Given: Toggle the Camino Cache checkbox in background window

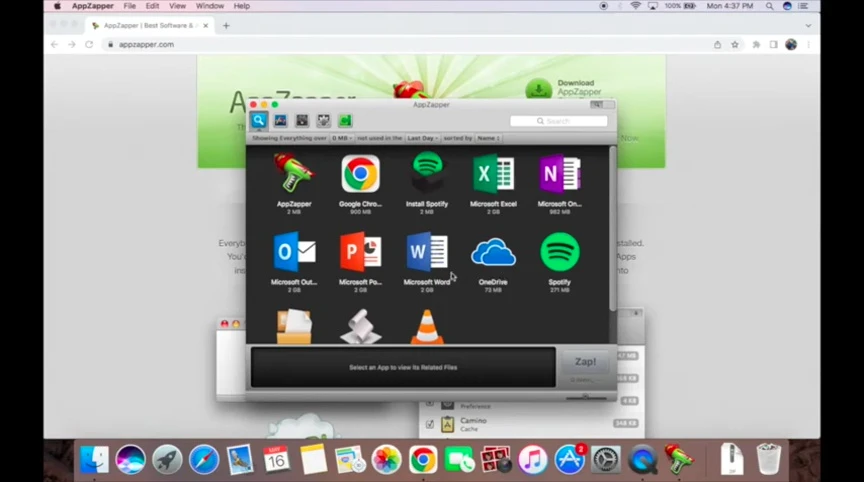Looking at the screenshot, I should pos(430,424).
